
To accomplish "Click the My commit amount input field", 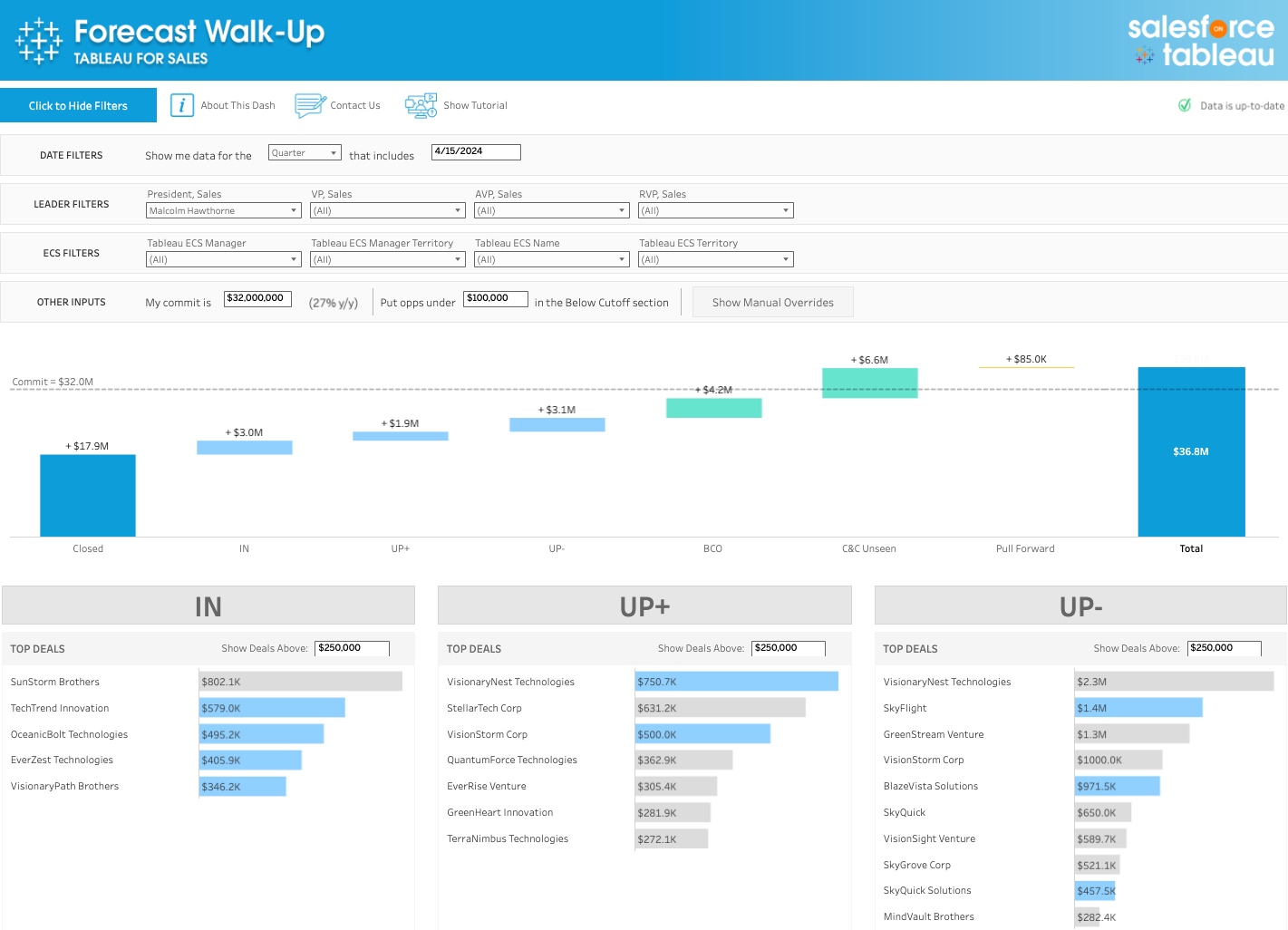I will (x=257, y=297).
